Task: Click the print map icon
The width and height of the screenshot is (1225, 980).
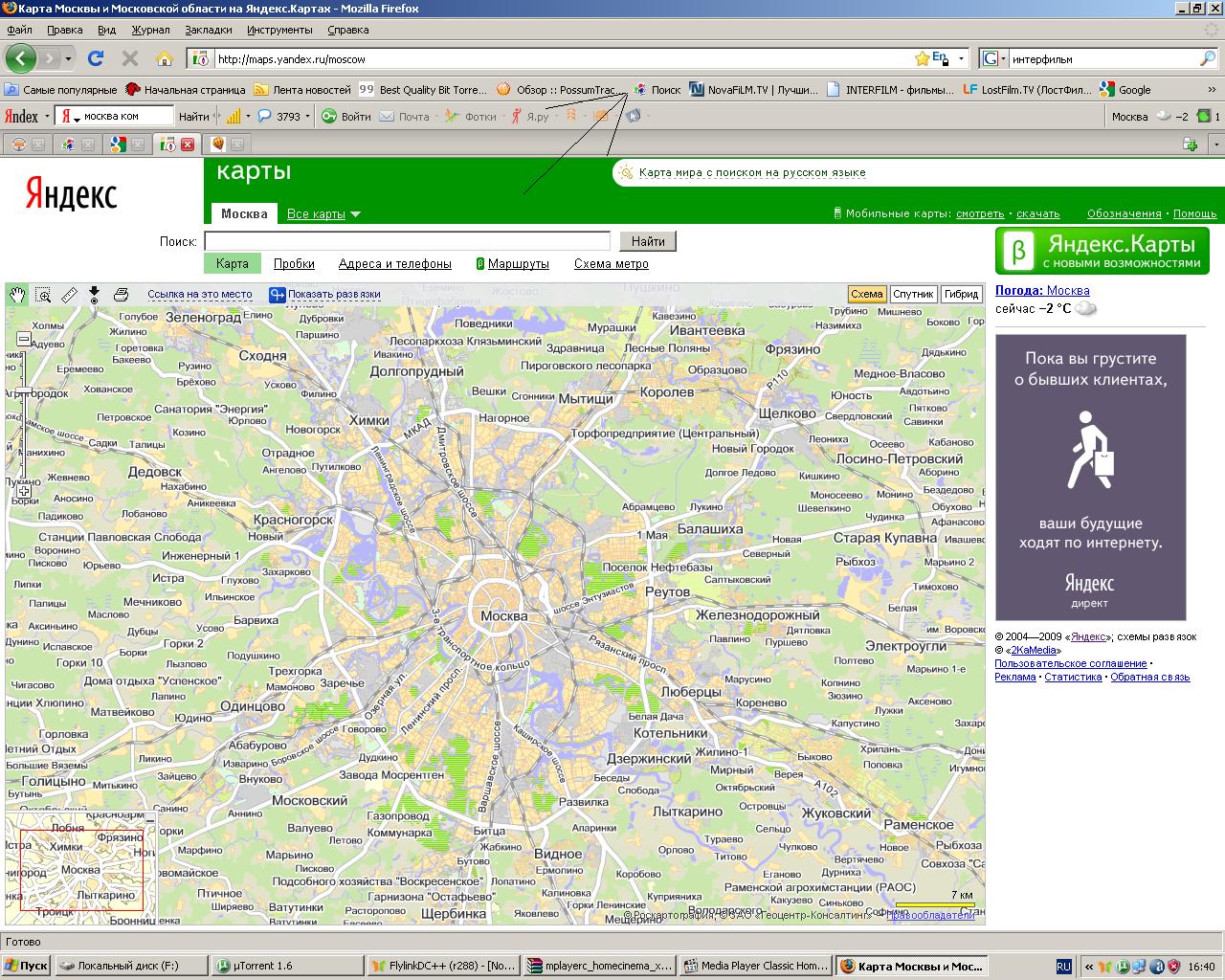Action: [x=121, y=295]
